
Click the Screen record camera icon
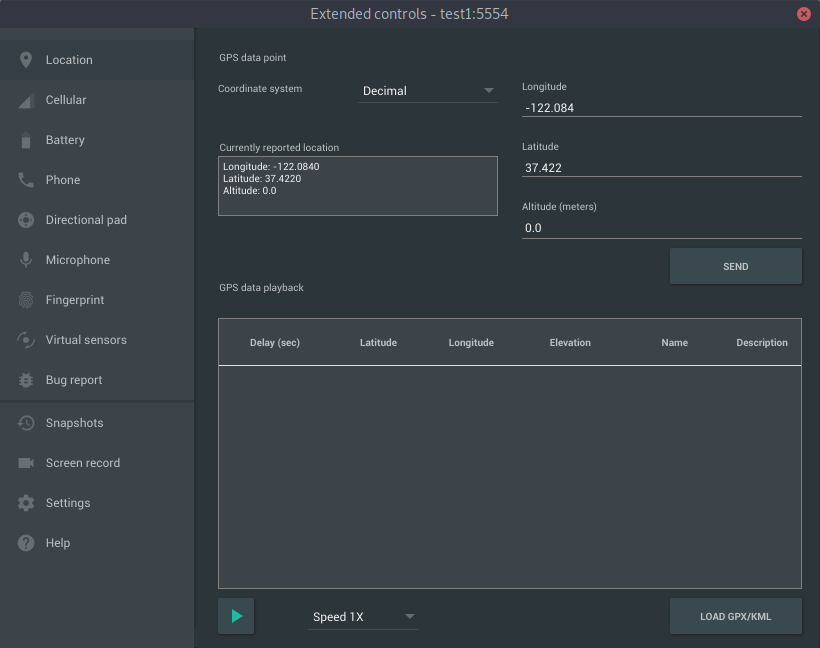(26, 463)
